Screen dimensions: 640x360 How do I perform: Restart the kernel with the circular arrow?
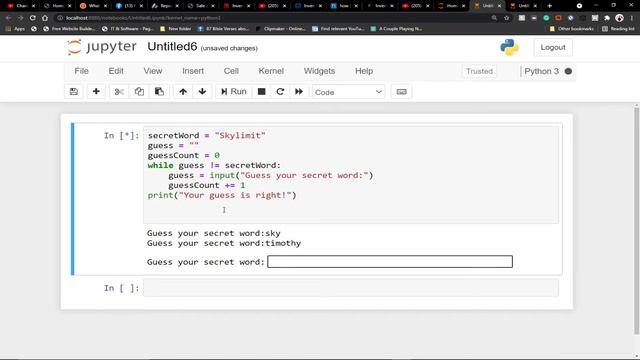pos(280,92)
